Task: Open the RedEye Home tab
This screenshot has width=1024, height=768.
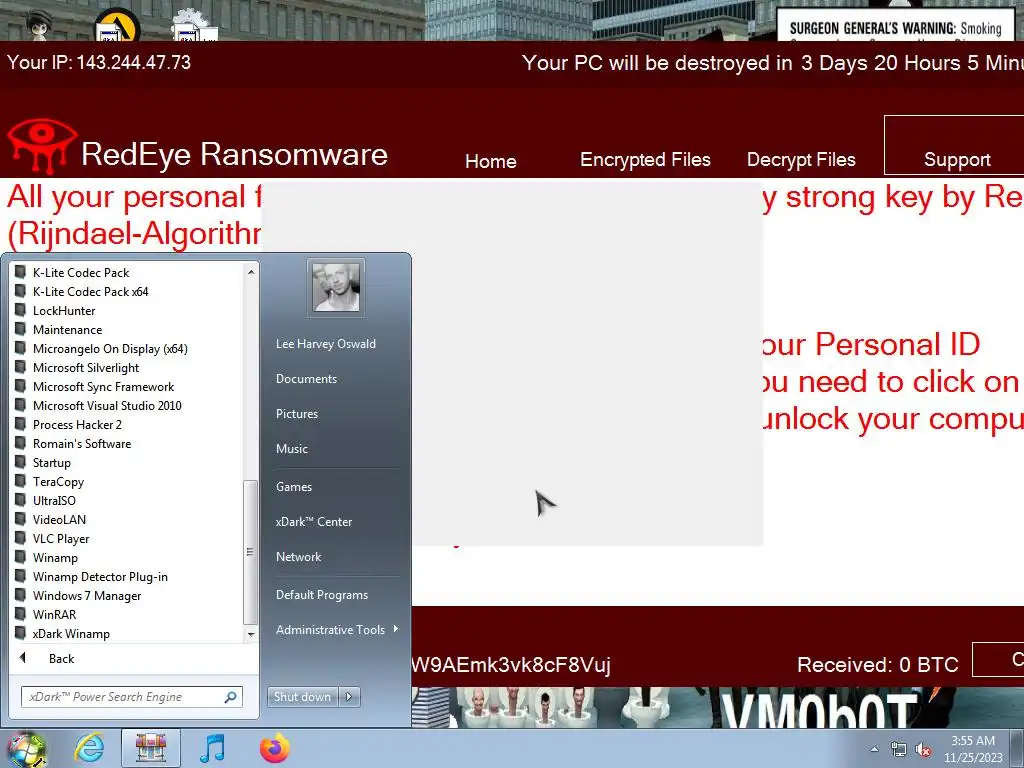Action: pos(490,161)
